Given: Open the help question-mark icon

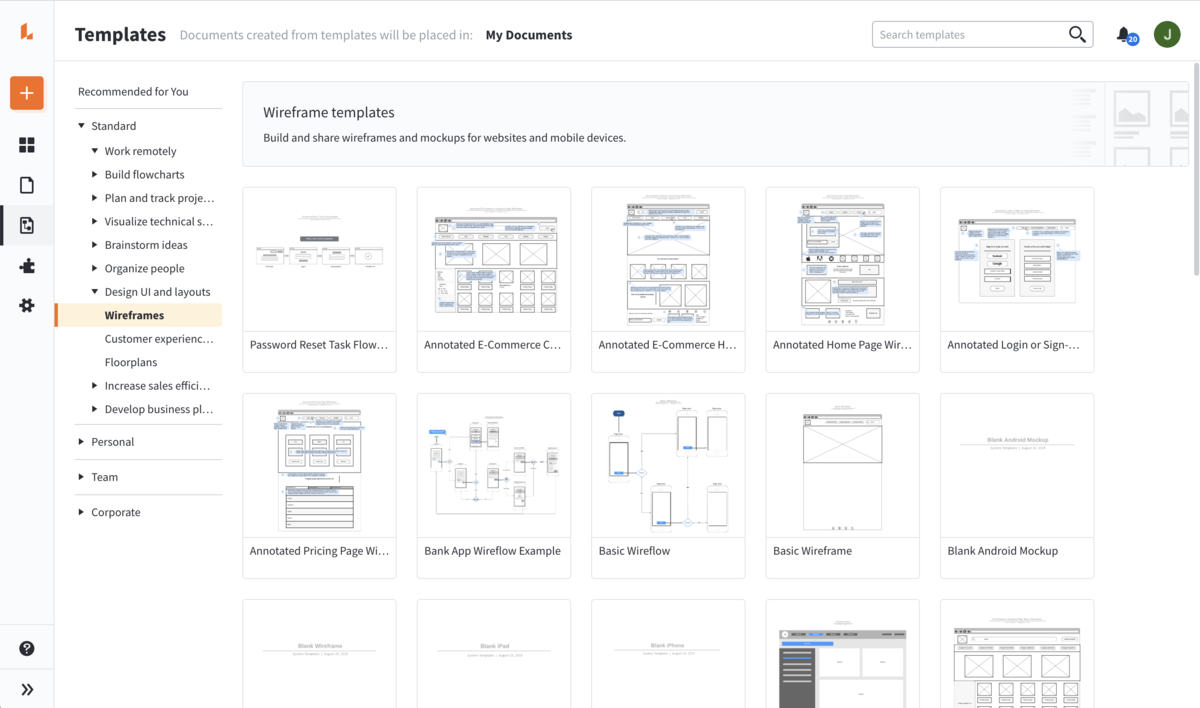Looking at the screenshot, I should pos(26,646).
